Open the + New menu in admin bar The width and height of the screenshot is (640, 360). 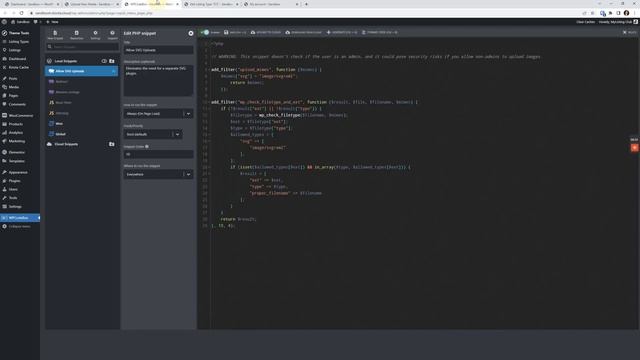pos(52,22)
